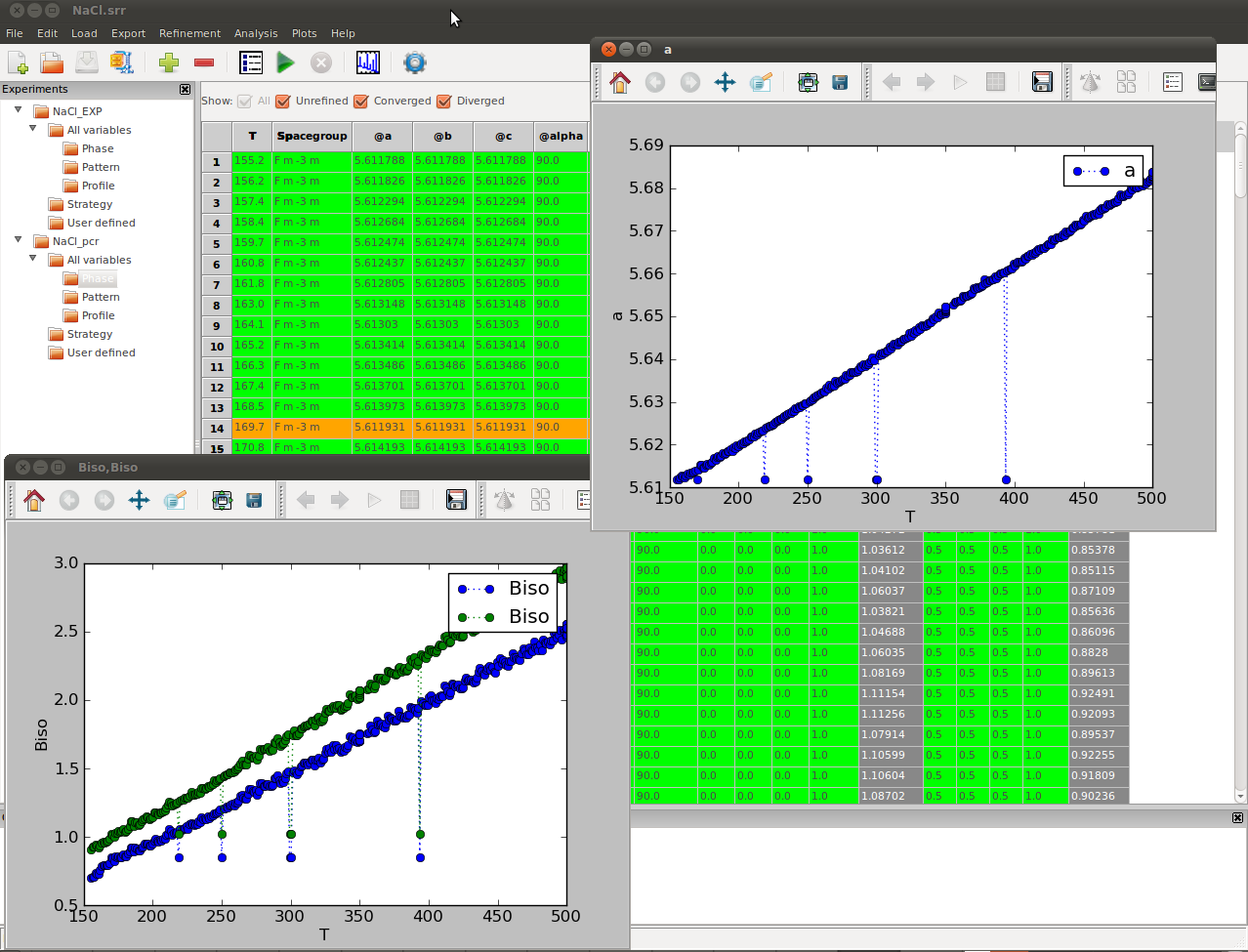This screenshot has height=952, width=1248.
Task: Collapse the NaCl_EXP tree node
Action: coord(19,110)
